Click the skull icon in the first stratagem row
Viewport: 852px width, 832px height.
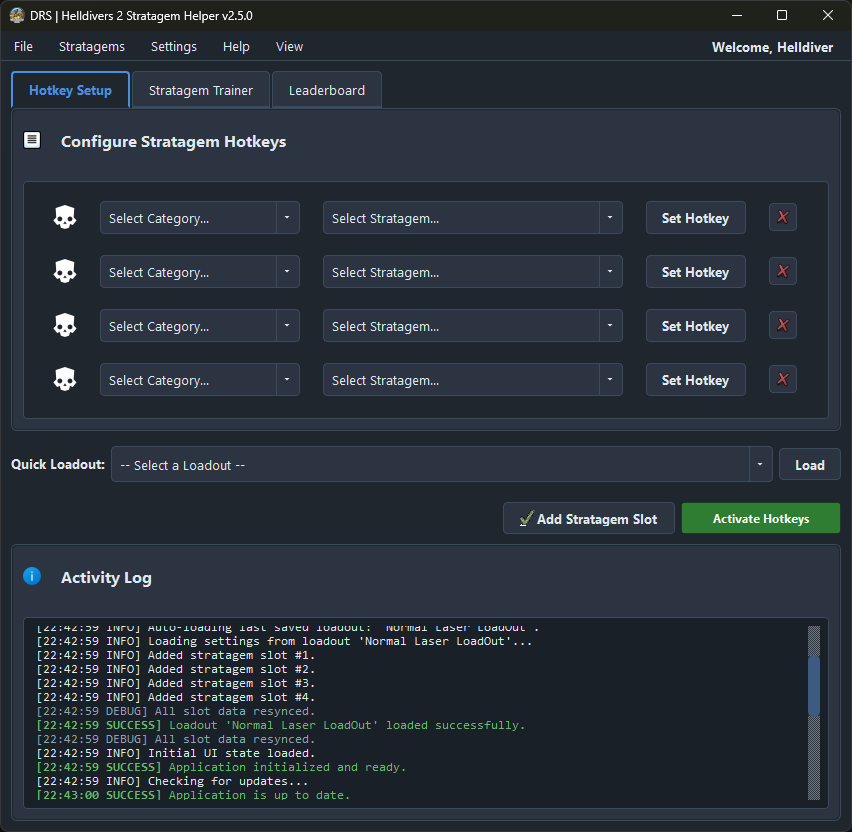coord(65,217)
